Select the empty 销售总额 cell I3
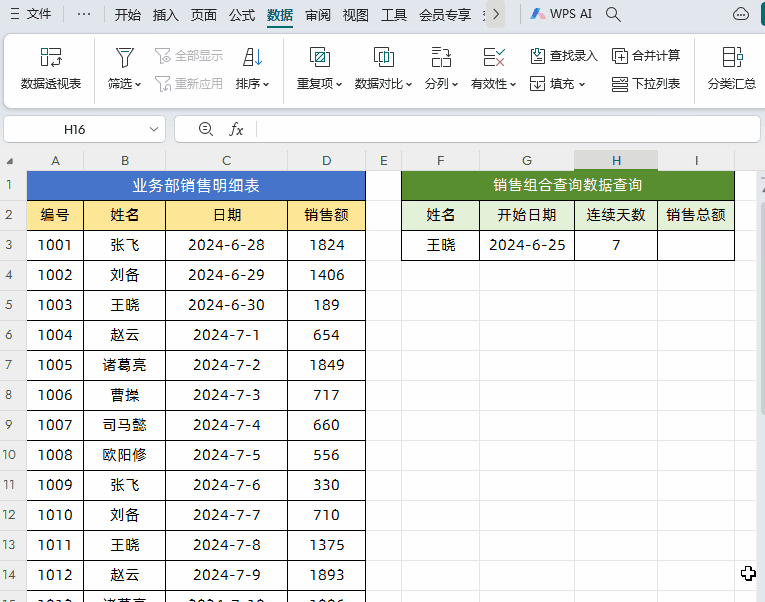 pyautogui.click(x=696, y=245)
